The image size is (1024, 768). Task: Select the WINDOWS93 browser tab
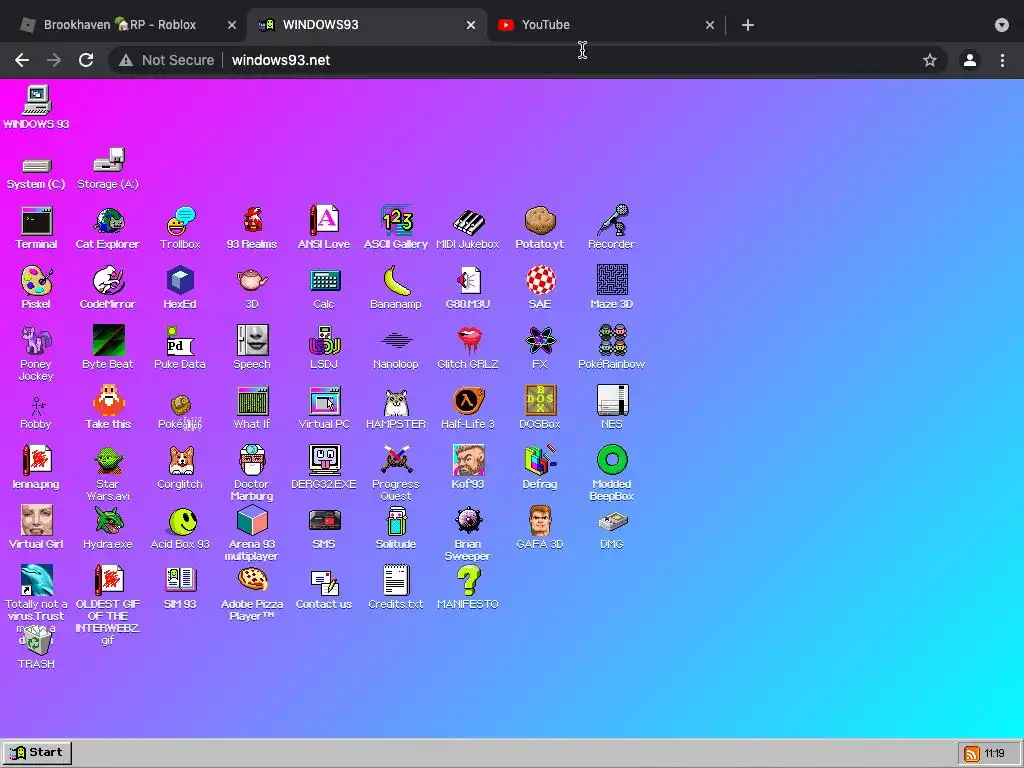367,25
